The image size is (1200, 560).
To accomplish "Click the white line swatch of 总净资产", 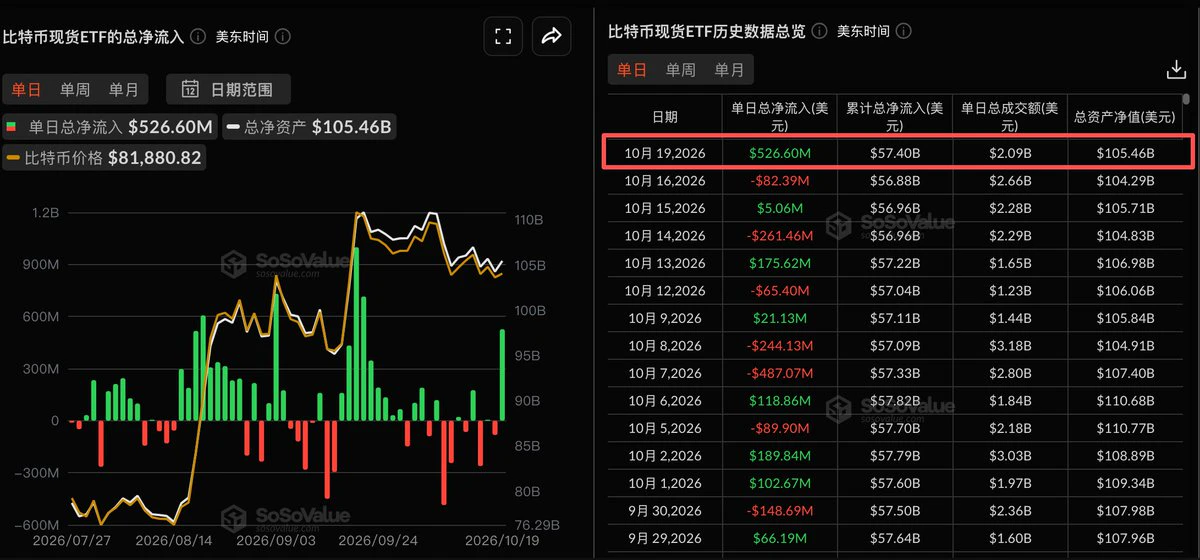I will [234, 127].
